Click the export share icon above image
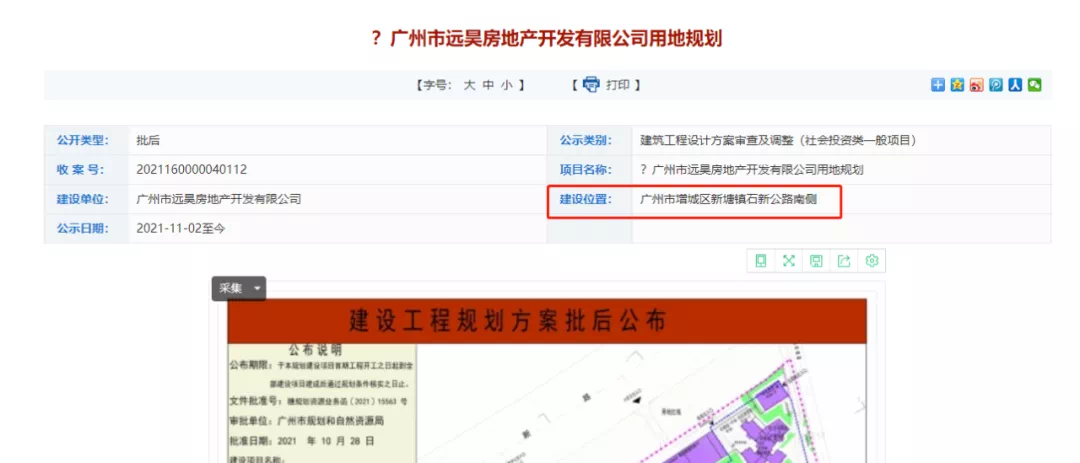Viewport: 1080px width, 463px height. pyautogui.click(x=844, y=261)
